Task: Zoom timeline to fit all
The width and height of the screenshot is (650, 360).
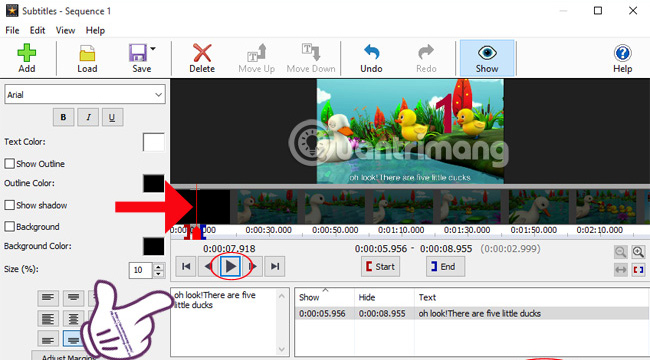Action: coord(621,270)
